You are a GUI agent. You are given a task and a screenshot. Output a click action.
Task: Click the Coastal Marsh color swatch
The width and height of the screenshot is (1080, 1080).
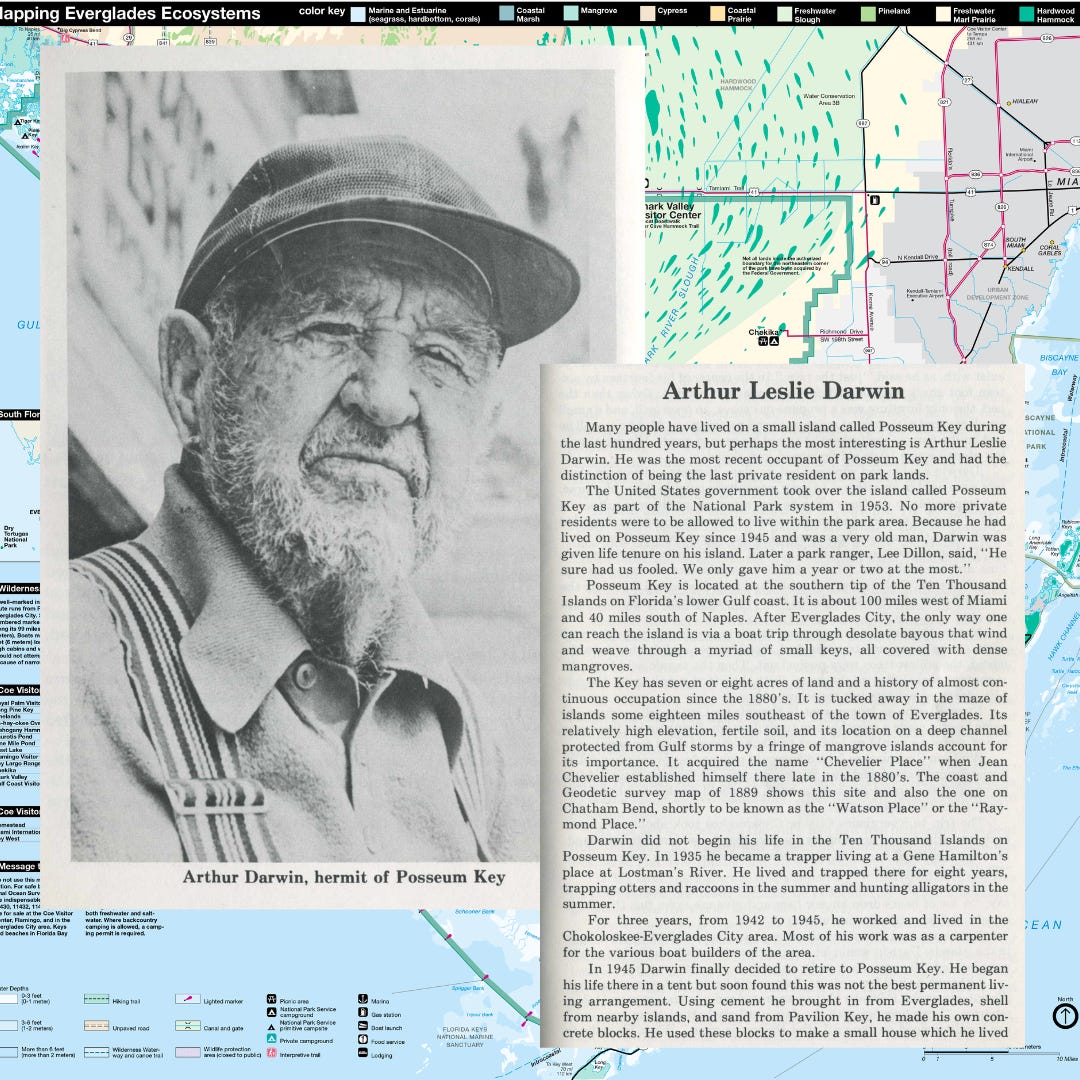(x=506, y=14)
